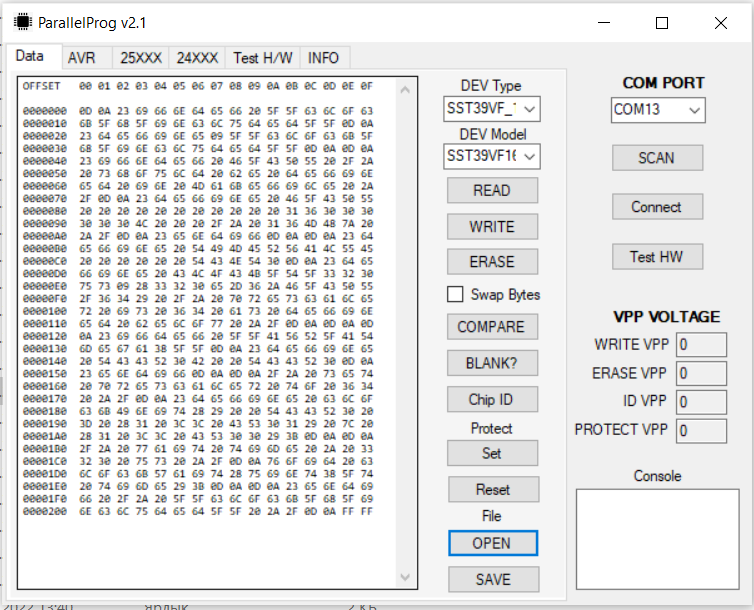The width and height of the screenshot is (754, 610).
Task: Click the Protect Reset button
Action: click(x=493, y=489)
